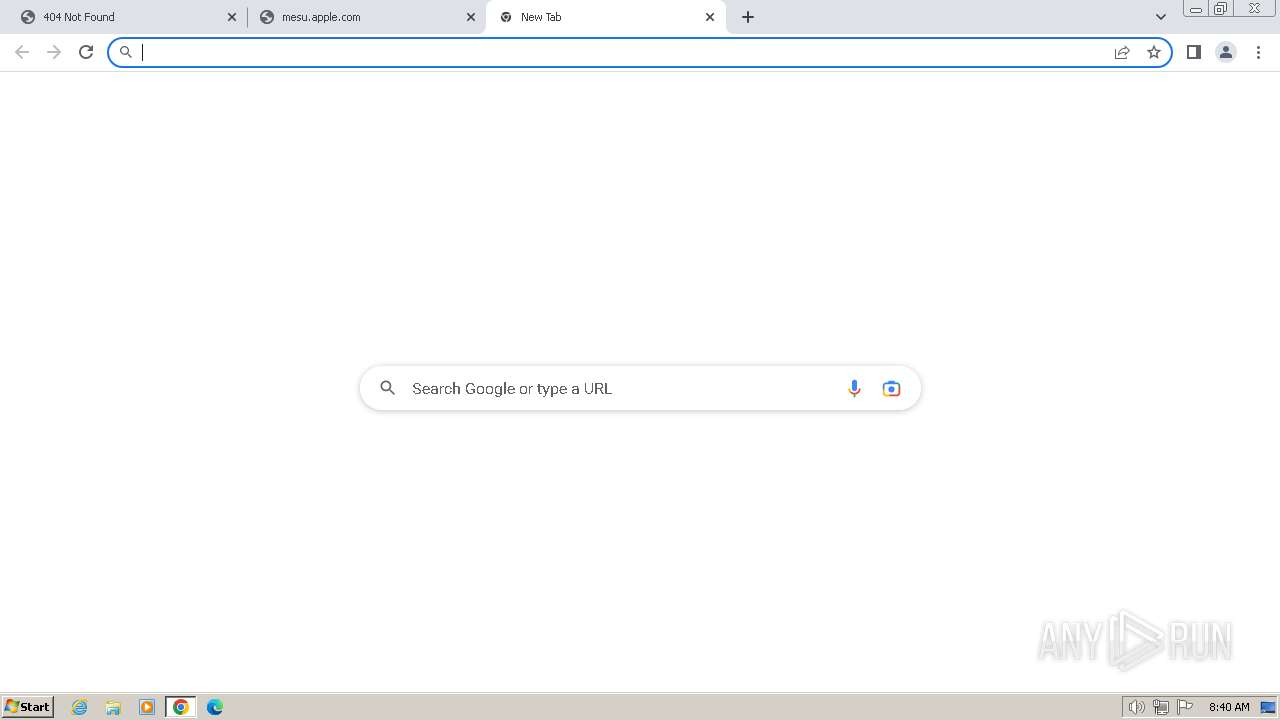This screenshot has height=720, width=1280.
Task: Launch Internet Explorer from taskbar
Action: 80,707
